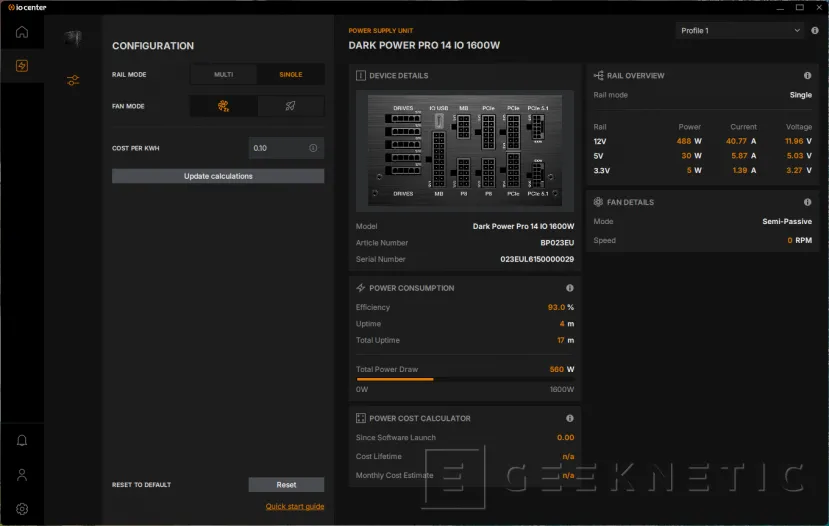Show Power Cost Calculator info icon
This screenshot has height=526, width=829.
[x=569, y=418]
